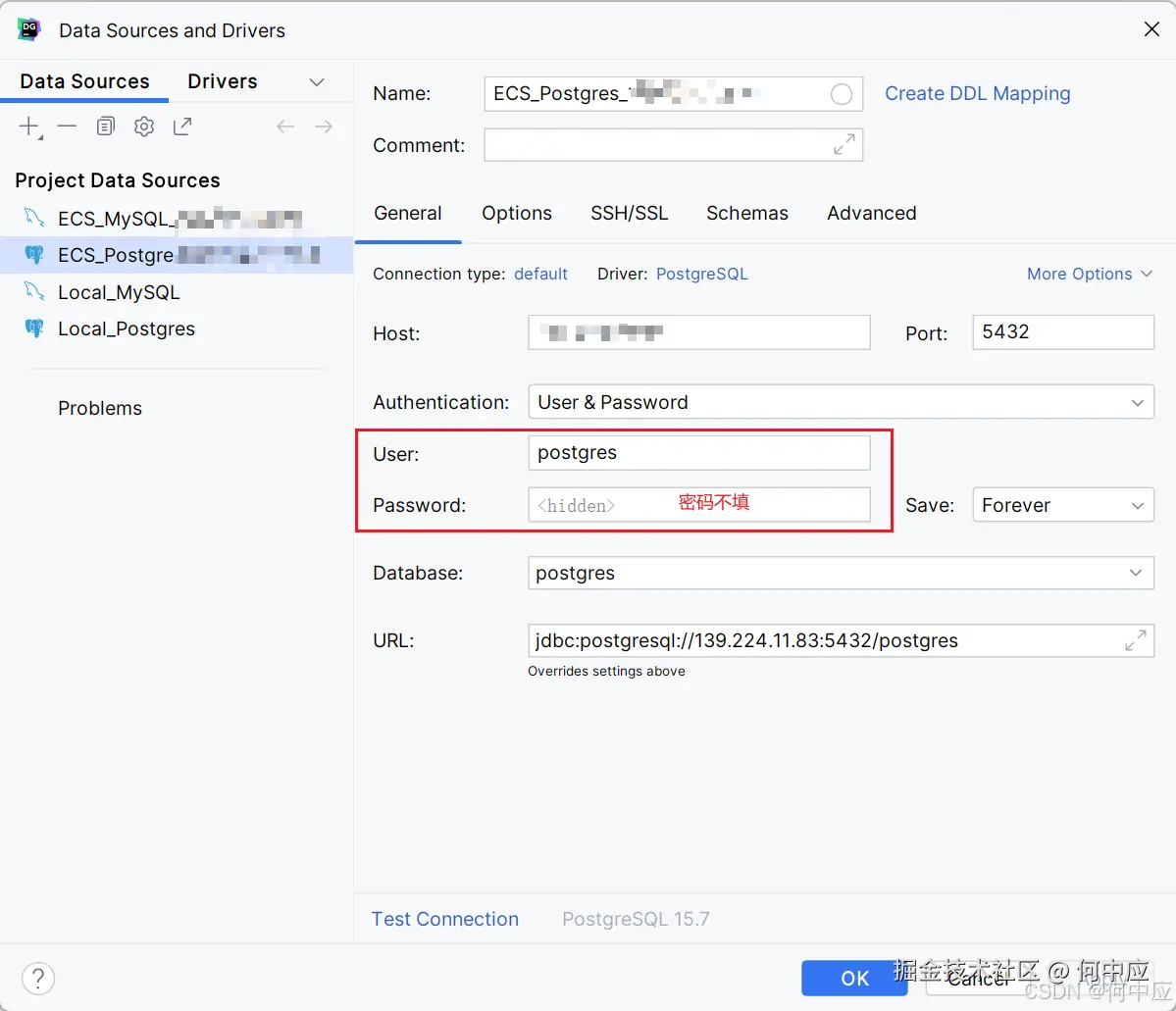Click PostgreSQL elephant icon beside ECS_Postgres entry
This screenshot has height=1011, width=1176.
(x=33, y=255)
